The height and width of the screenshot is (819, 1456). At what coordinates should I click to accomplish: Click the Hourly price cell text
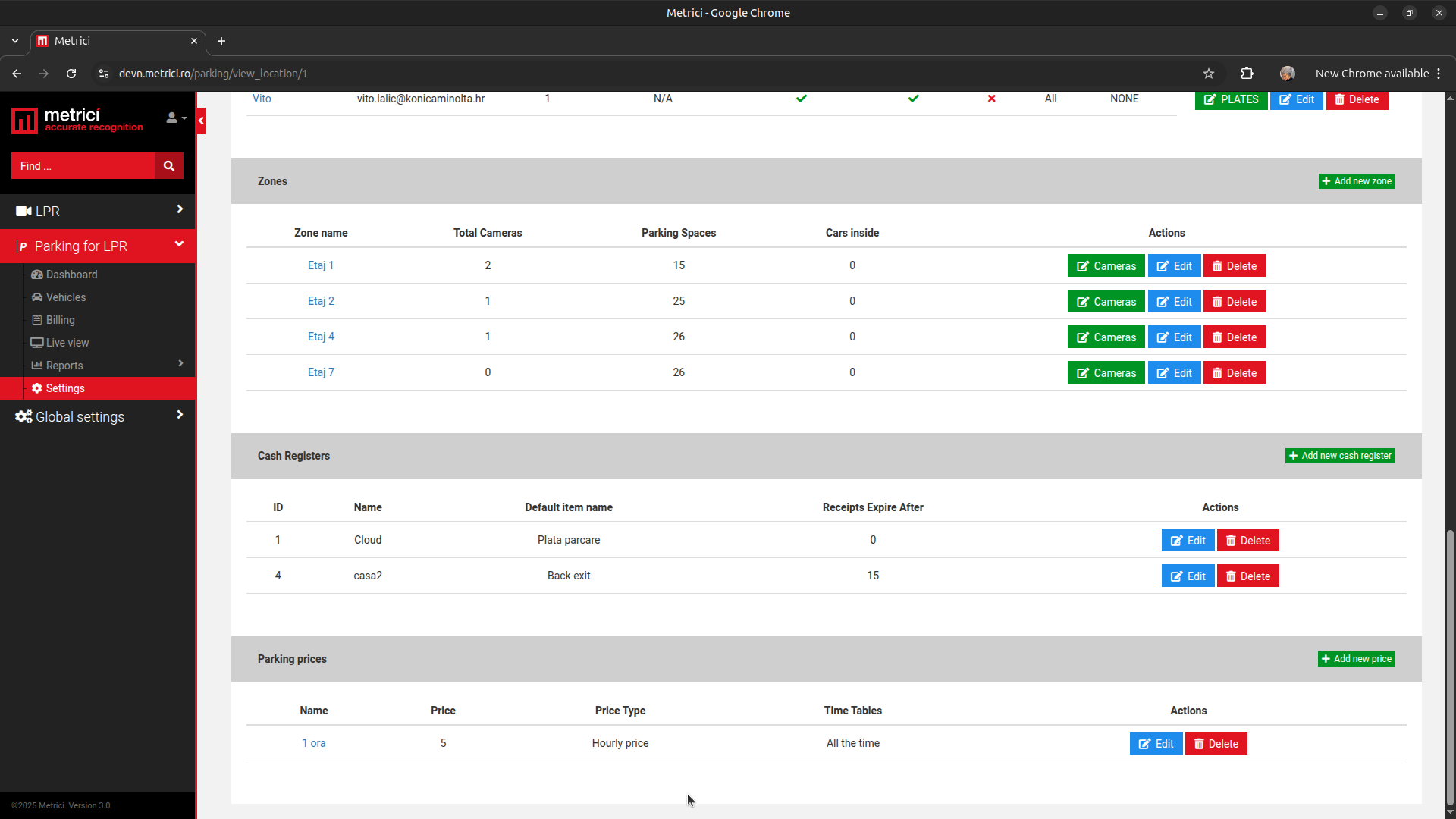pyautogui.click(x=620, y=743)
